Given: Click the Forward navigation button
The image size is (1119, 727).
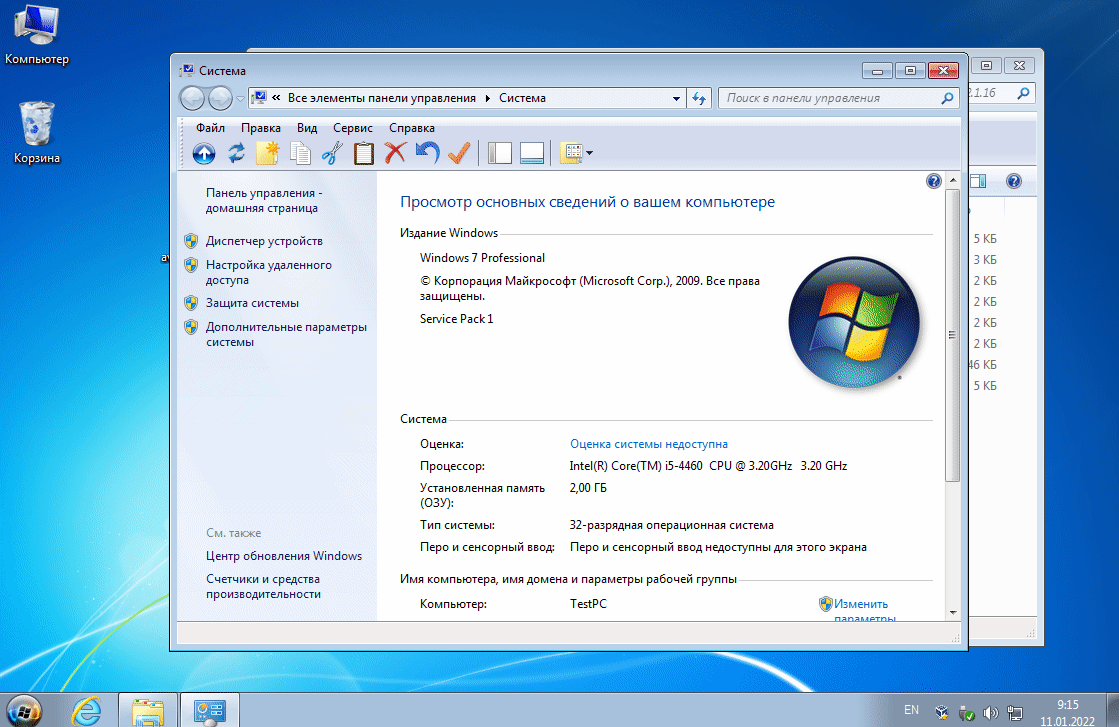Looking at the screenshot, I should 220,98.
